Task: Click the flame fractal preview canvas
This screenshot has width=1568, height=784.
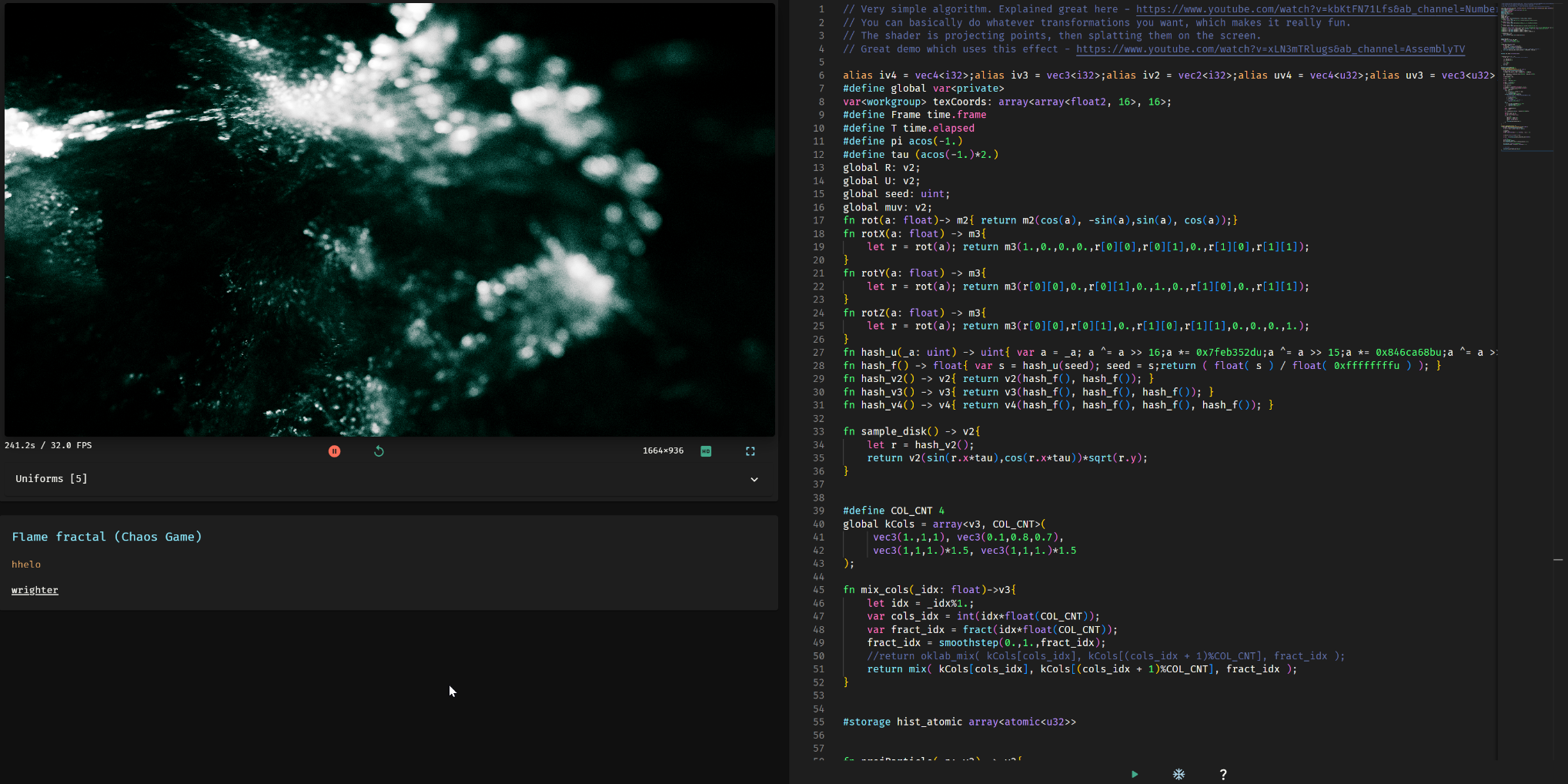Action: [x=389, y=219]
